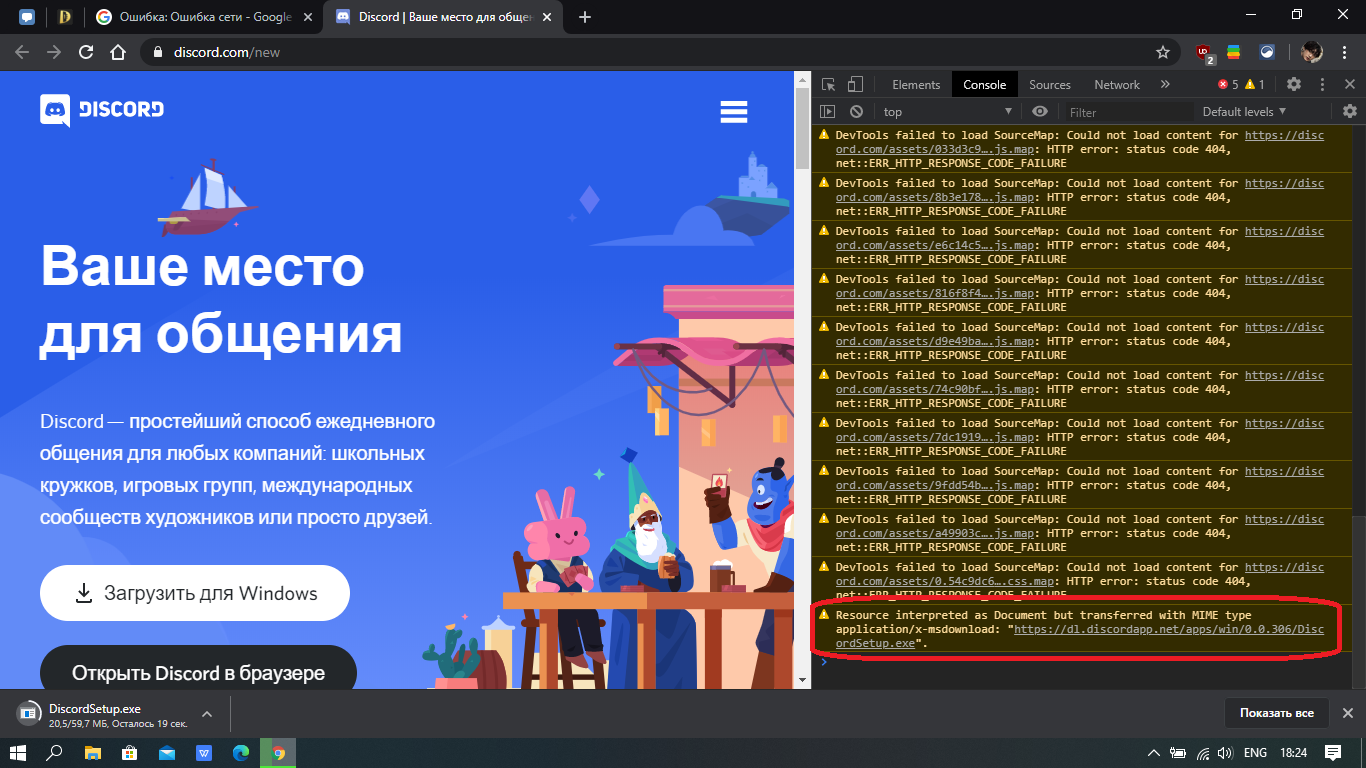Click the ENG language indicator
This screenshot has width=1366, height=768.
click(x=1254, y=752)
